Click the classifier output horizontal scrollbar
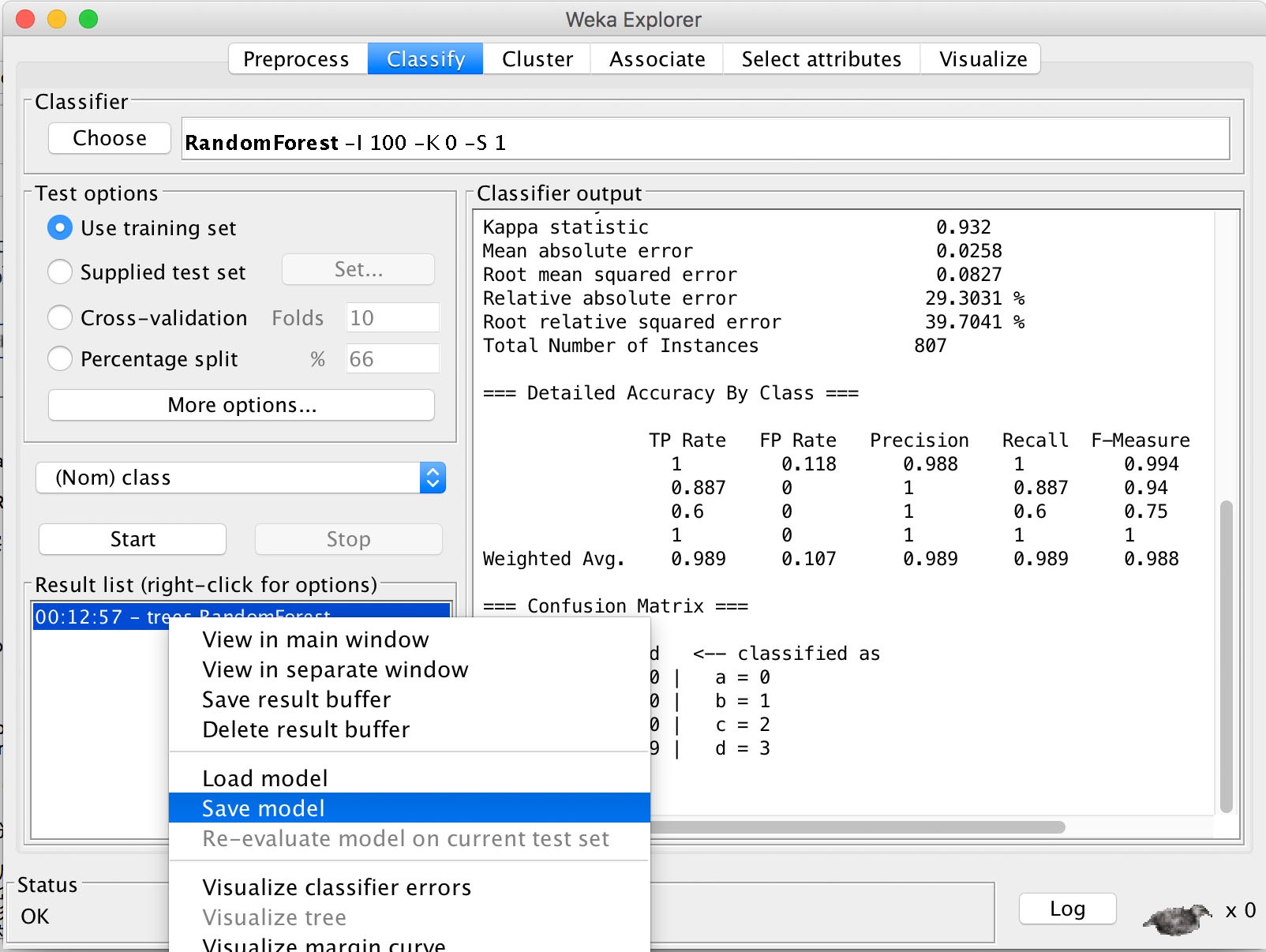The height and width of the screenshot is (952, 1266). (x=857, y=826)
